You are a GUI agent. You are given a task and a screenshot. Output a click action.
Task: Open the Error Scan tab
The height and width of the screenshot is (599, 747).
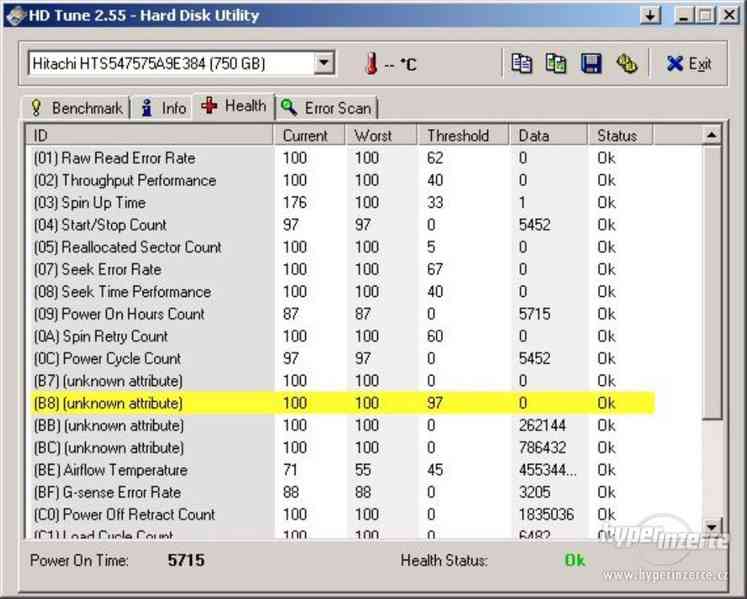pos(327,108)
